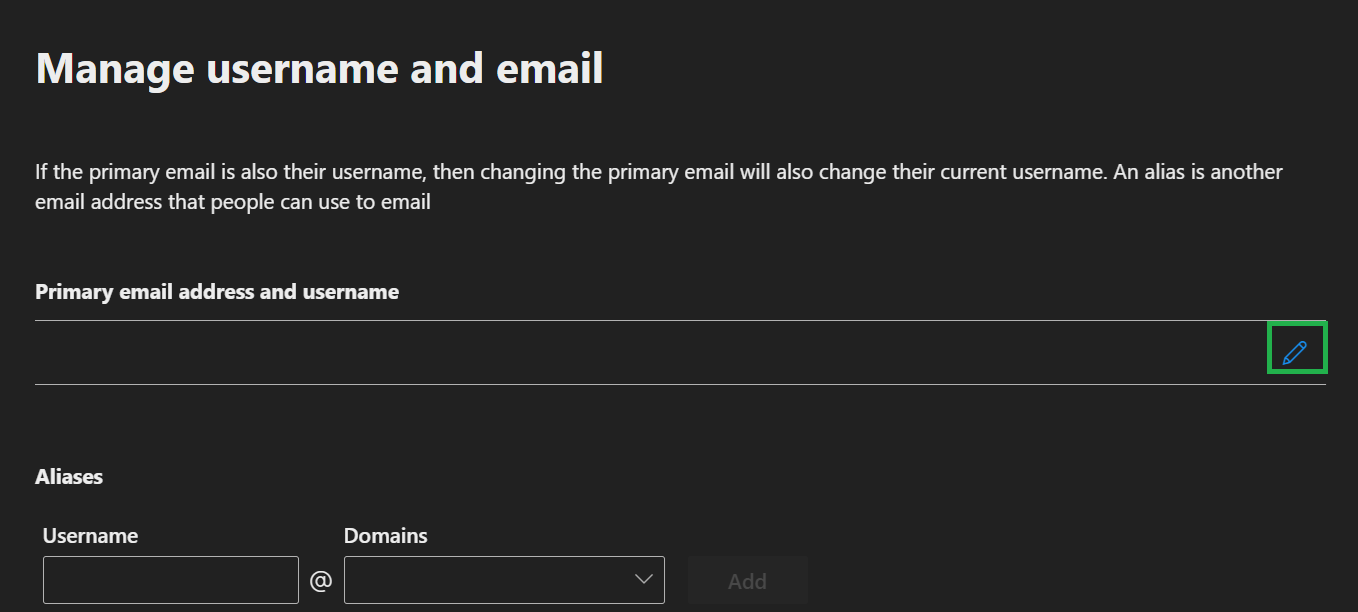Image resolution: width=1358 pixels, height=612 pixels.
Task: Click the pencil edit icon for primary email
Action: click(1295, 351)
